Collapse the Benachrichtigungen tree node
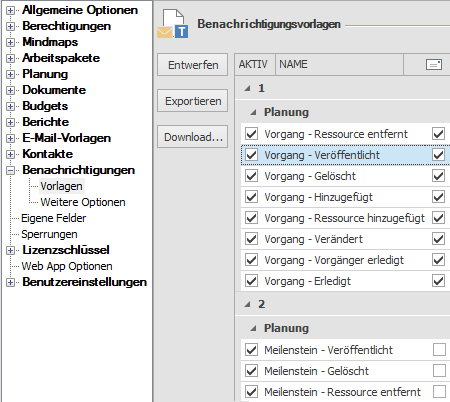 pos(10,170)
